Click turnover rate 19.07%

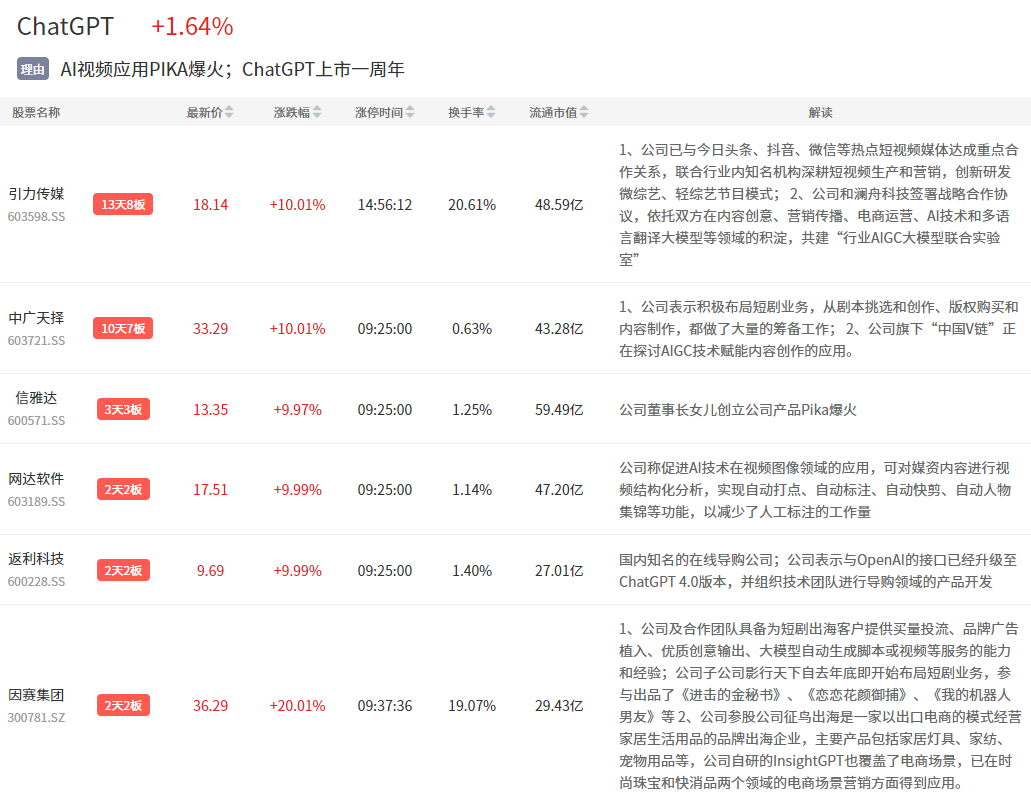pyautogui.click(x=472, y=706)
